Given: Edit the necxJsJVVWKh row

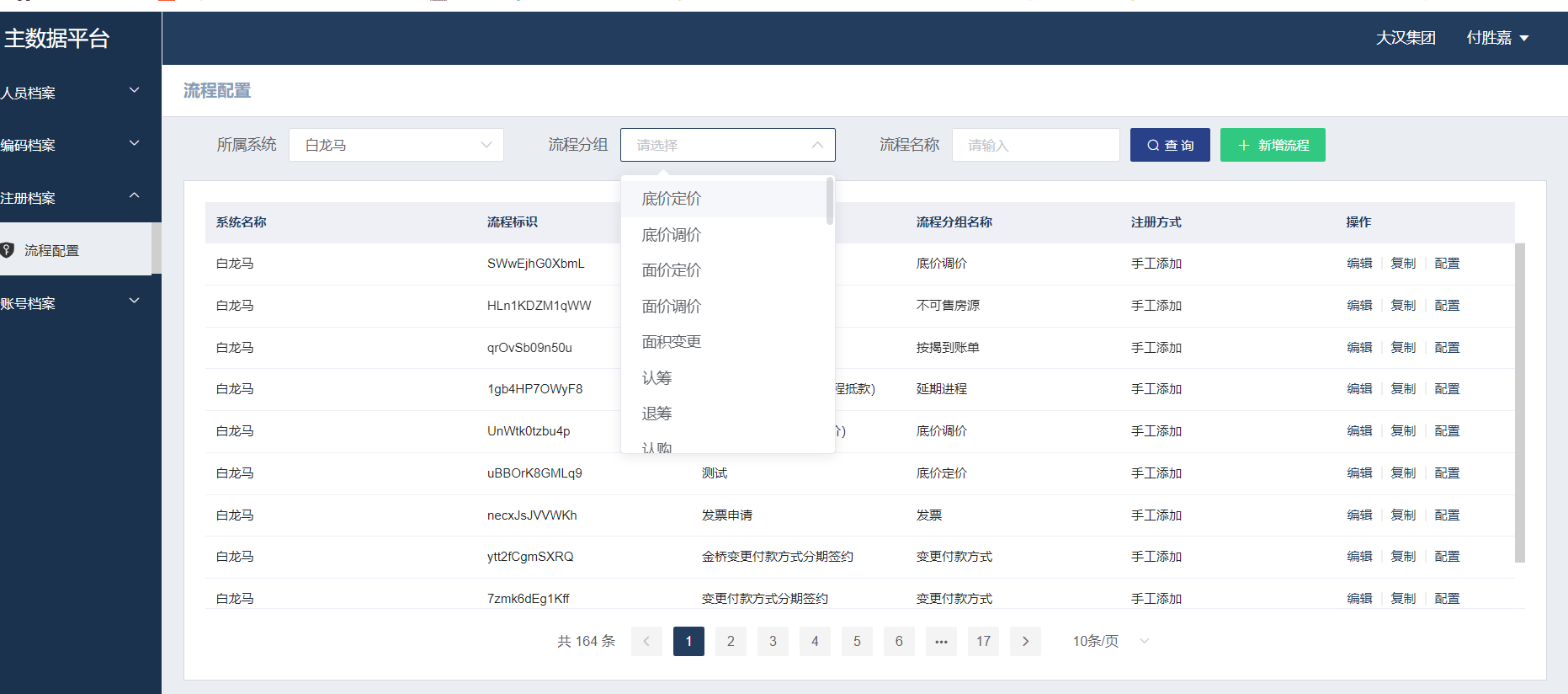Looking at the screenshot, I should click(1359, 515).
